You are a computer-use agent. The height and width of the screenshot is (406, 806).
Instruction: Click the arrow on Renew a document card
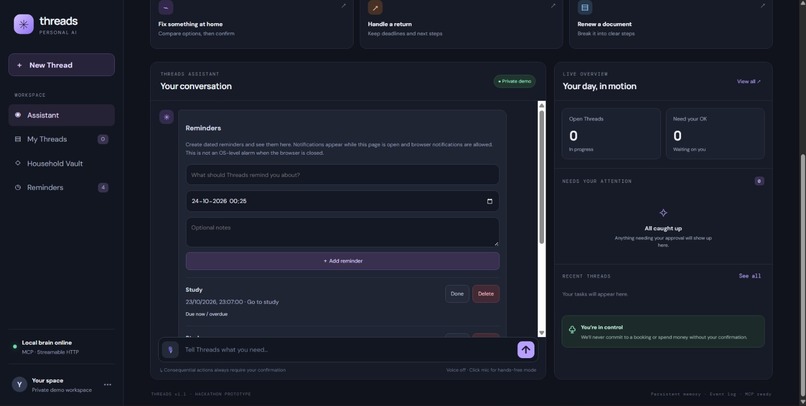pyautogui.click(x=762, y=6)
